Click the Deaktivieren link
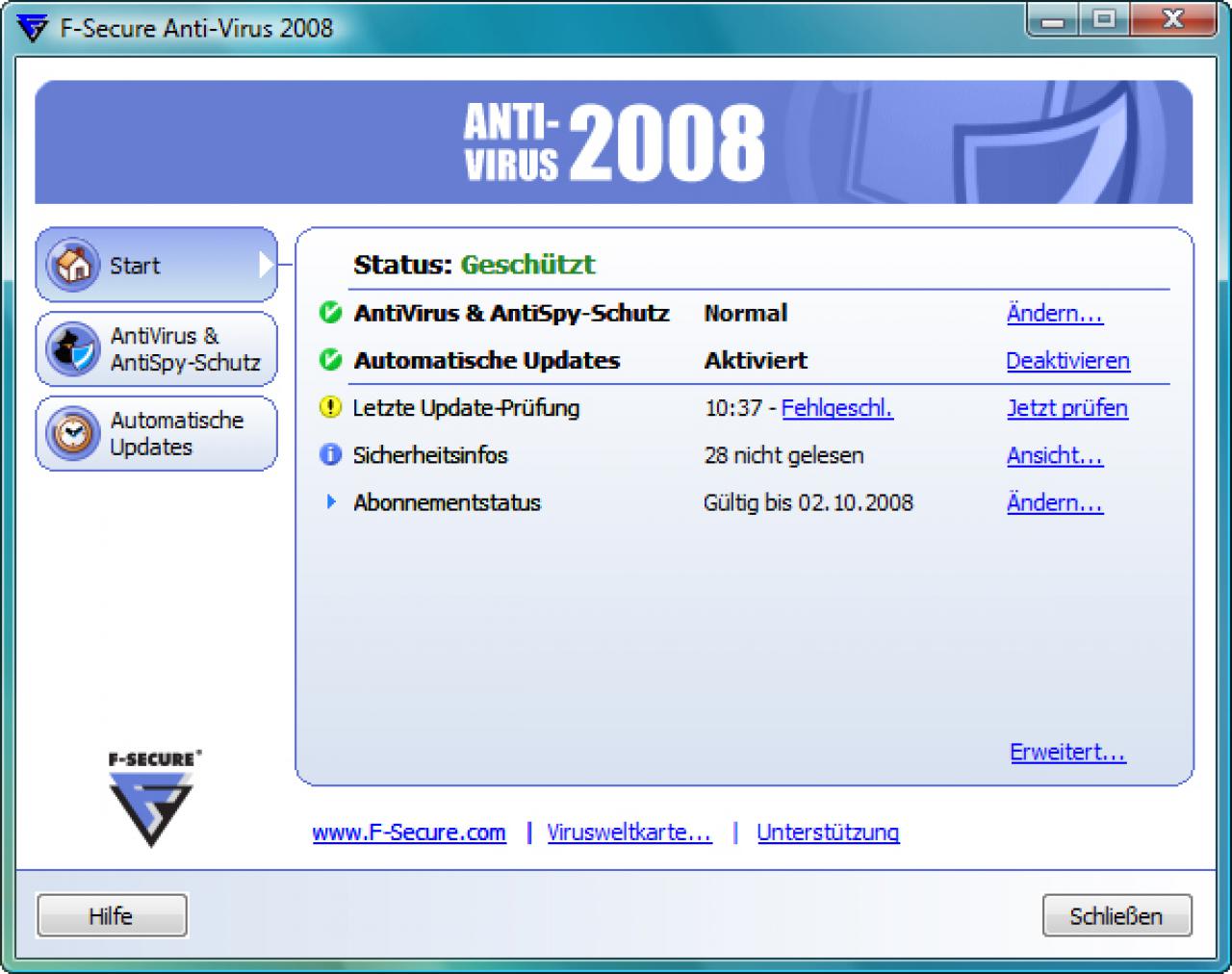This screenshot has width=1232, height=974. click(x=1067, y=361)
